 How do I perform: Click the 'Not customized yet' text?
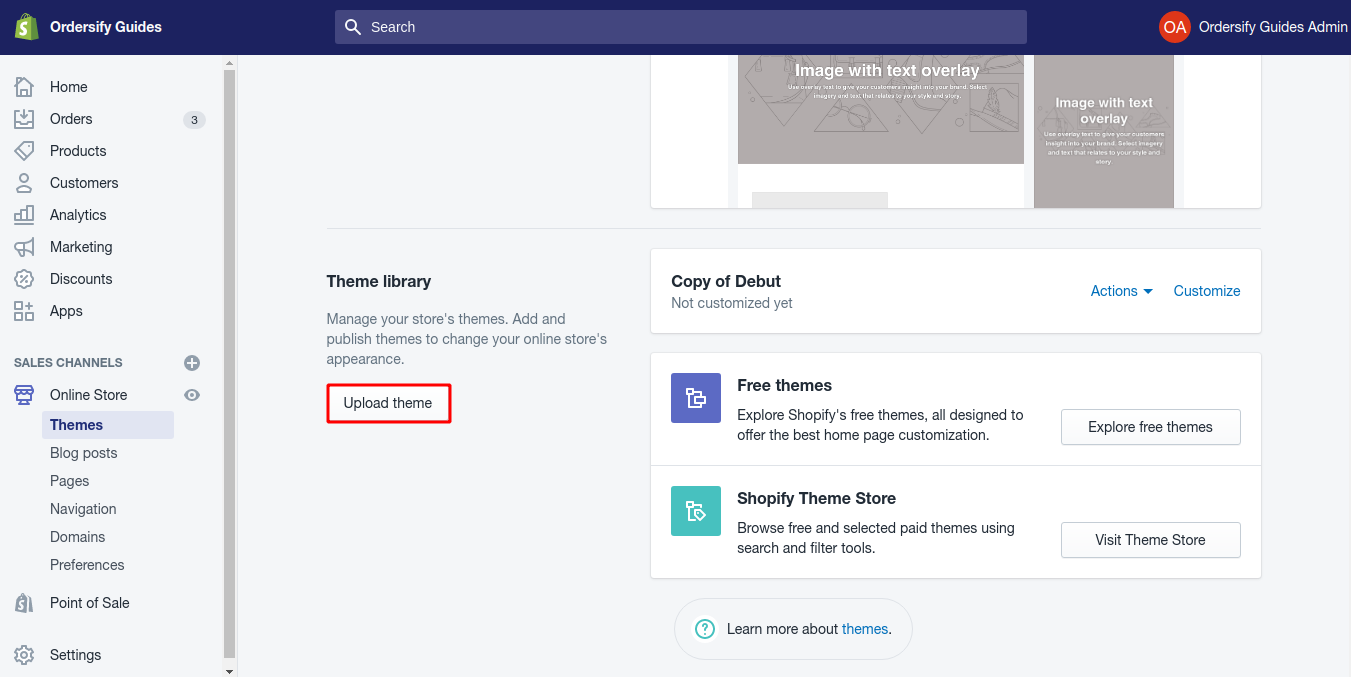(732, 303)
